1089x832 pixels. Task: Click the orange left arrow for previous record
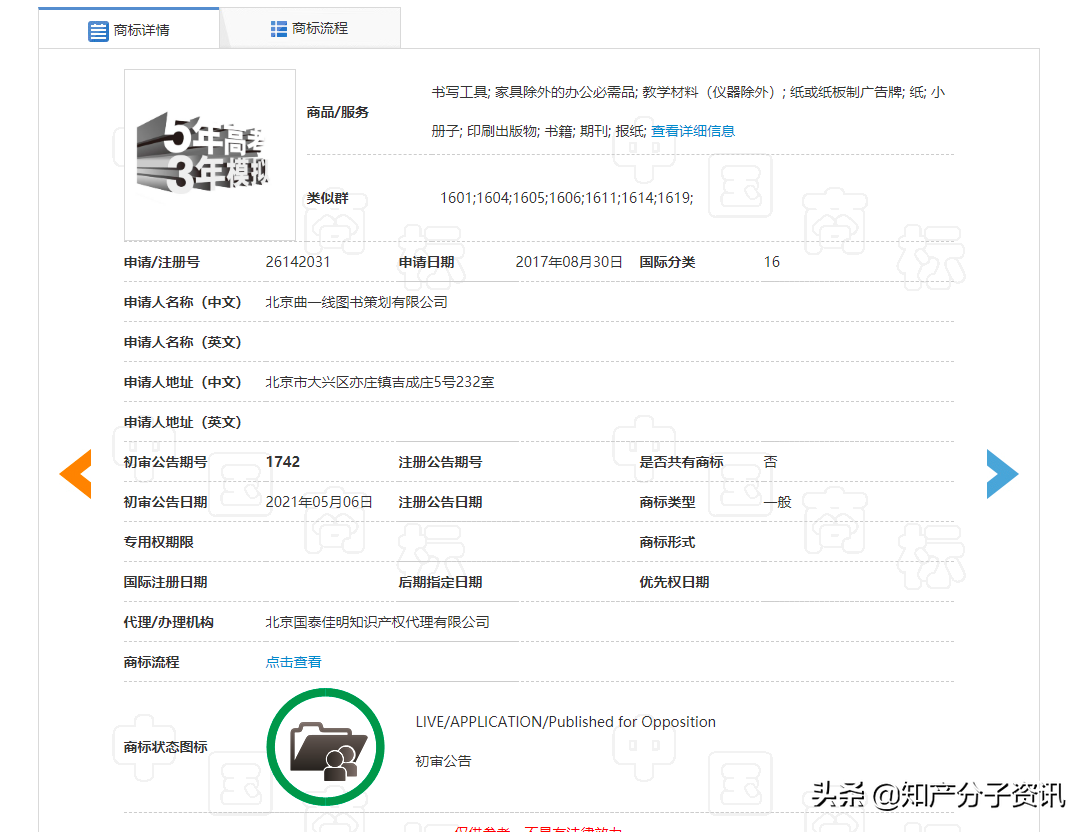point(76,473)
